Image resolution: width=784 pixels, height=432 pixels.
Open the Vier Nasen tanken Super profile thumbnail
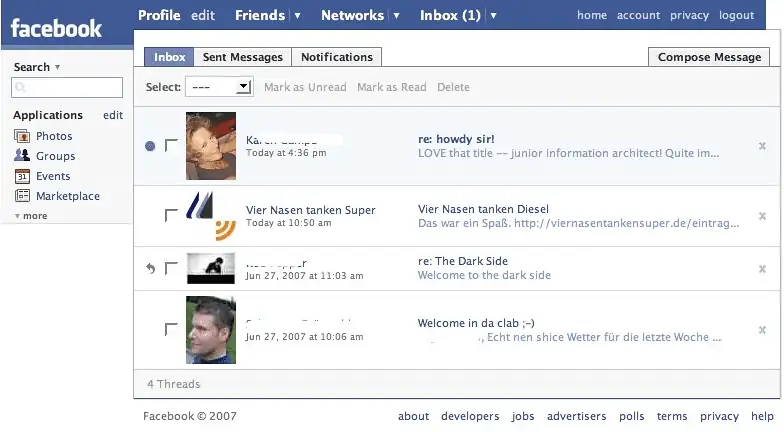pyautogui.click(x=211, y=215)
